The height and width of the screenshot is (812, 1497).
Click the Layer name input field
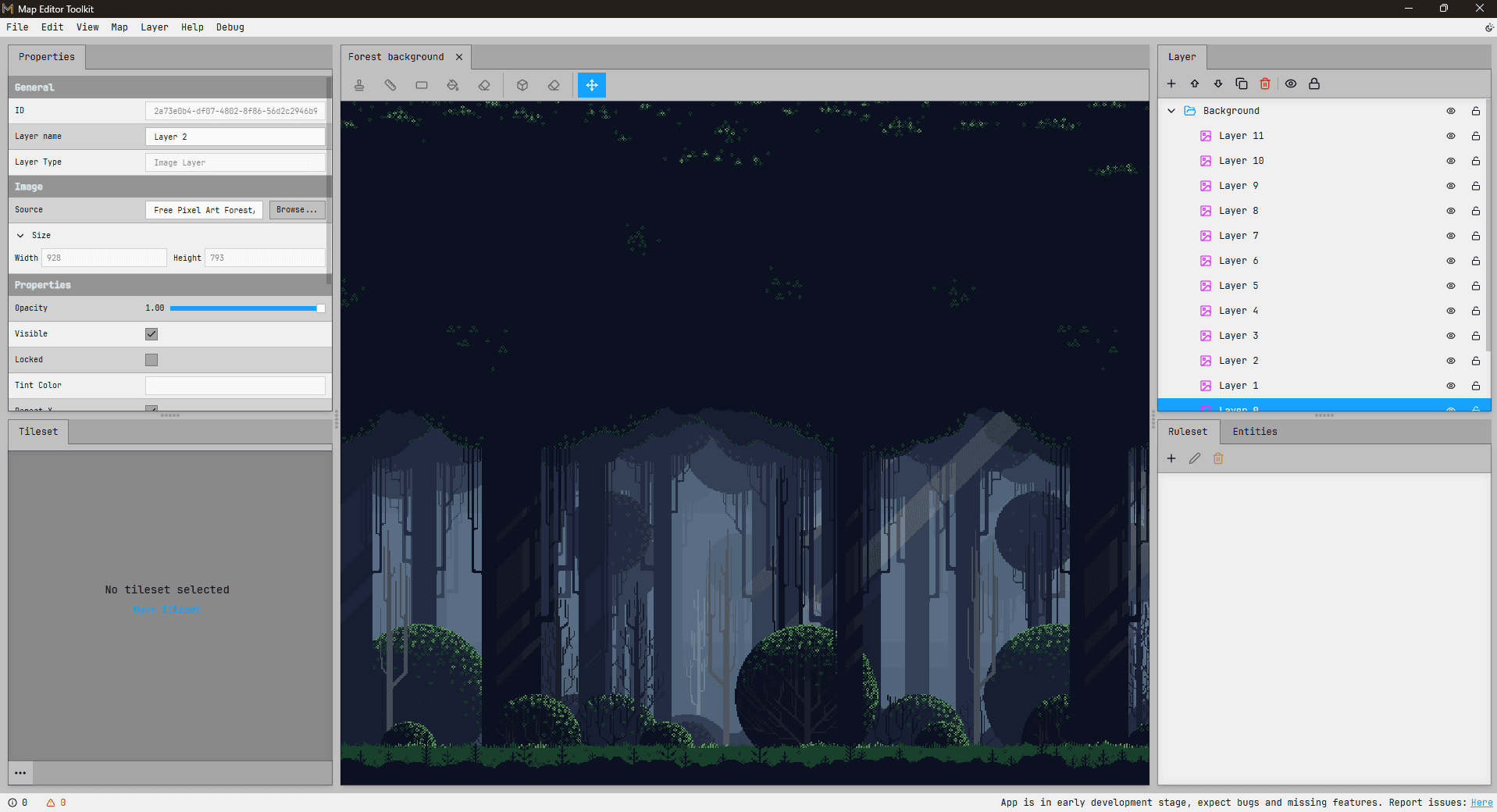point(235,137)
